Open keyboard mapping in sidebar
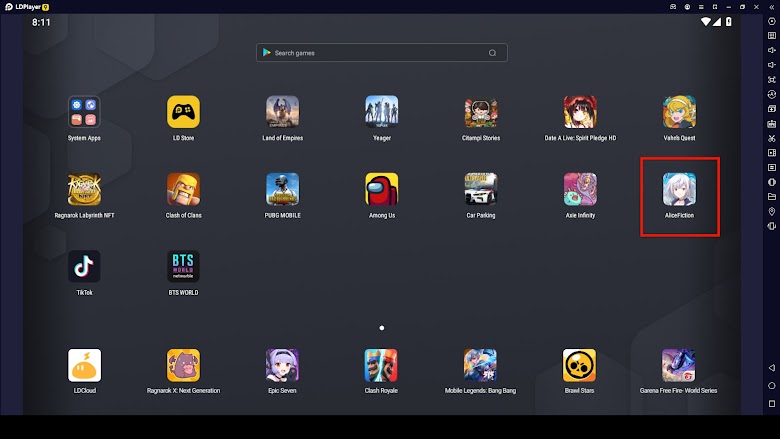The height and width of the screenshot is (439, 780). pyautogui.click(x=772, y=36)
